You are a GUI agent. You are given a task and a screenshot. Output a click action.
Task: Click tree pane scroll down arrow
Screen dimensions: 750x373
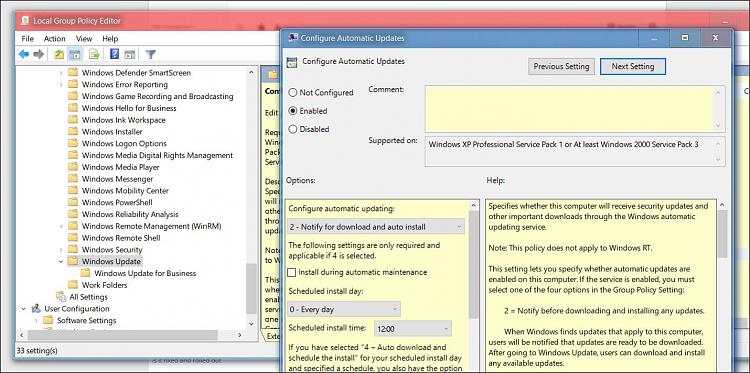coord(251,324)
